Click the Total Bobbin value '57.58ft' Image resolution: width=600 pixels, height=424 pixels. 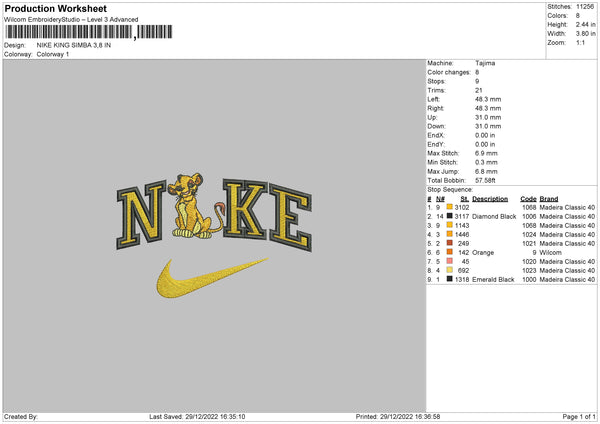[x=485, y=180]
